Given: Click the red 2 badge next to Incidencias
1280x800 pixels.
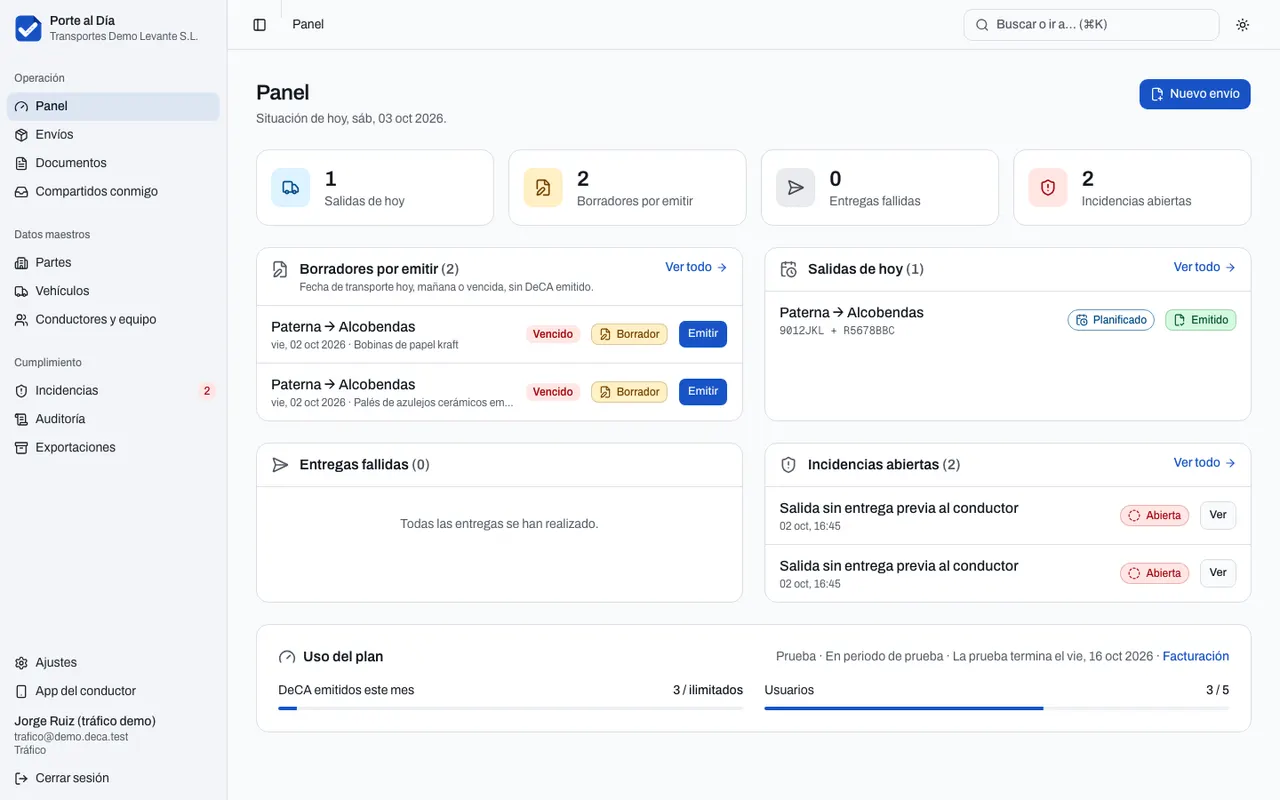Looking at the screenshot, I should [x=207, y=391].
